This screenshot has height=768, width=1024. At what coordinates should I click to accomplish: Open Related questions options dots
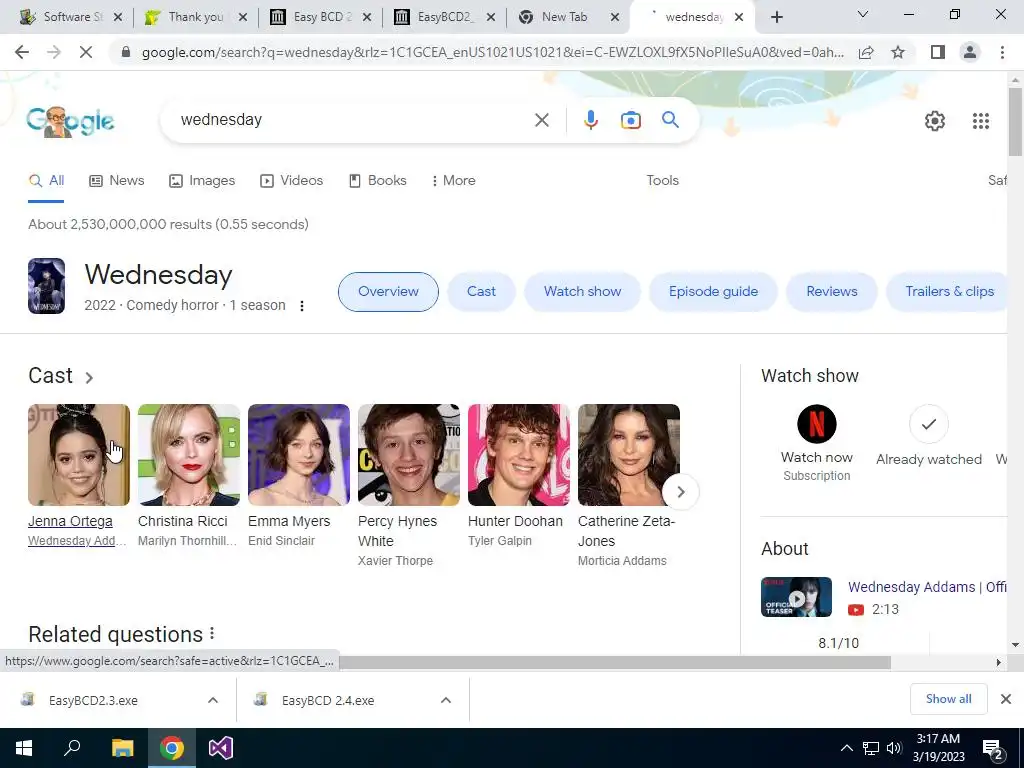212,633
